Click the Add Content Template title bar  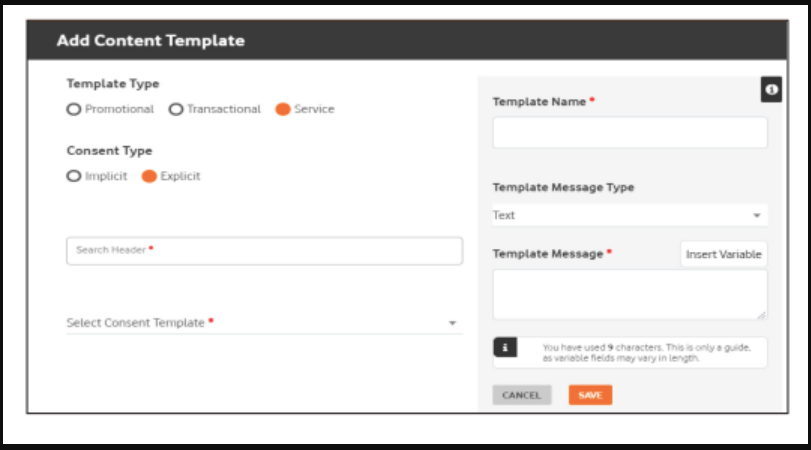click(408, 40)
